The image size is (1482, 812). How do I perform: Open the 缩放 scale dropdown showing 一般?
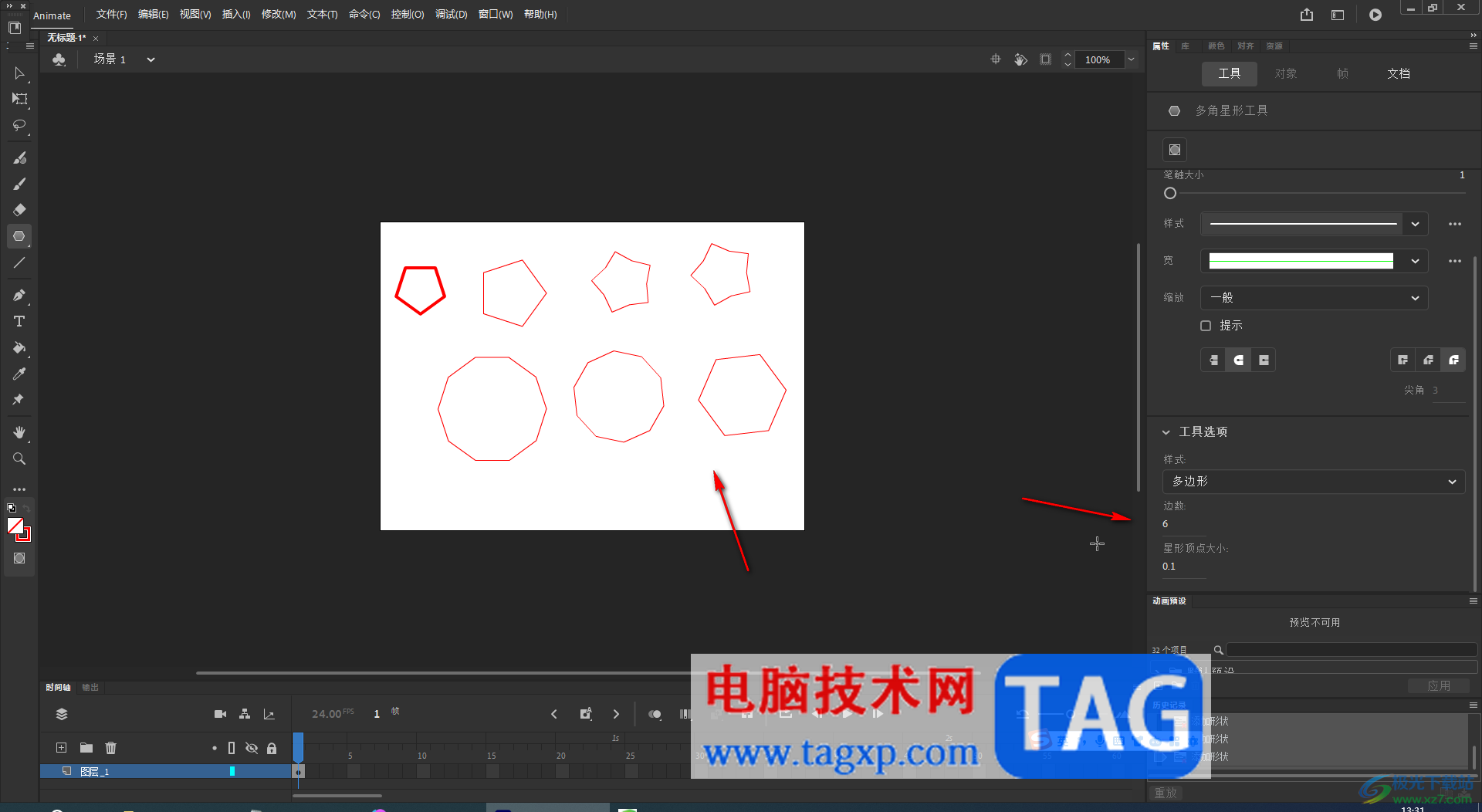tap(1314, 298)
